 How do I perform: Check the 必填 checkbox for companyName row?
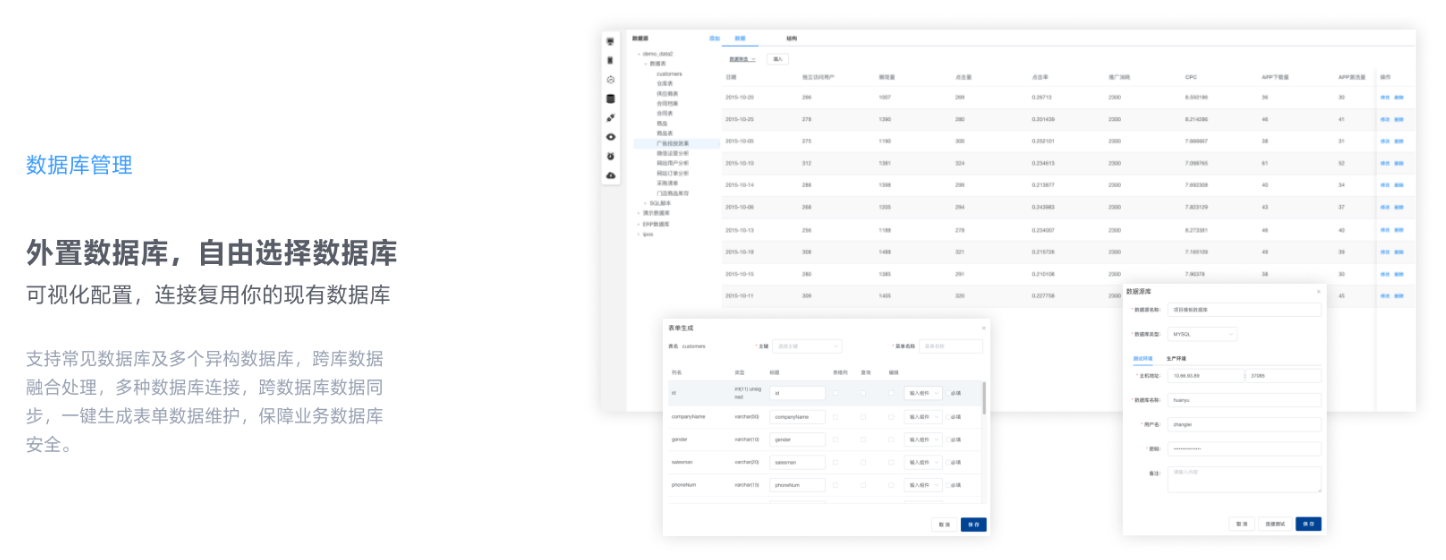click(x=946, y=416)
